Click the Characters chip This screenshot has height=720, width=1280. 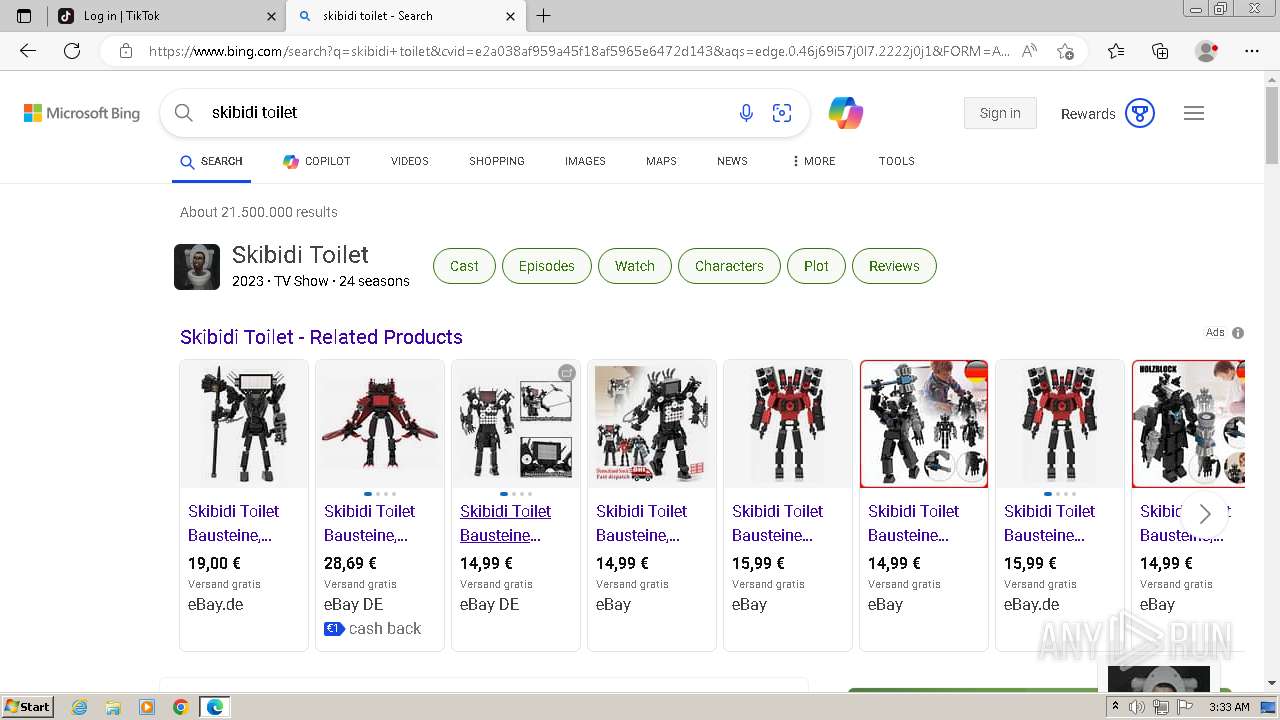tap(729, 266)
